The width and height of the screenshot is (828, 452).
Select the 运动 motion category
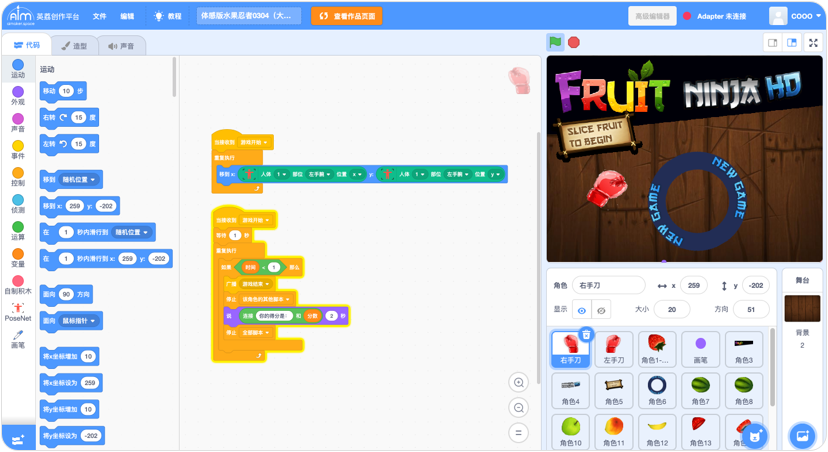[x=18, y=69]
